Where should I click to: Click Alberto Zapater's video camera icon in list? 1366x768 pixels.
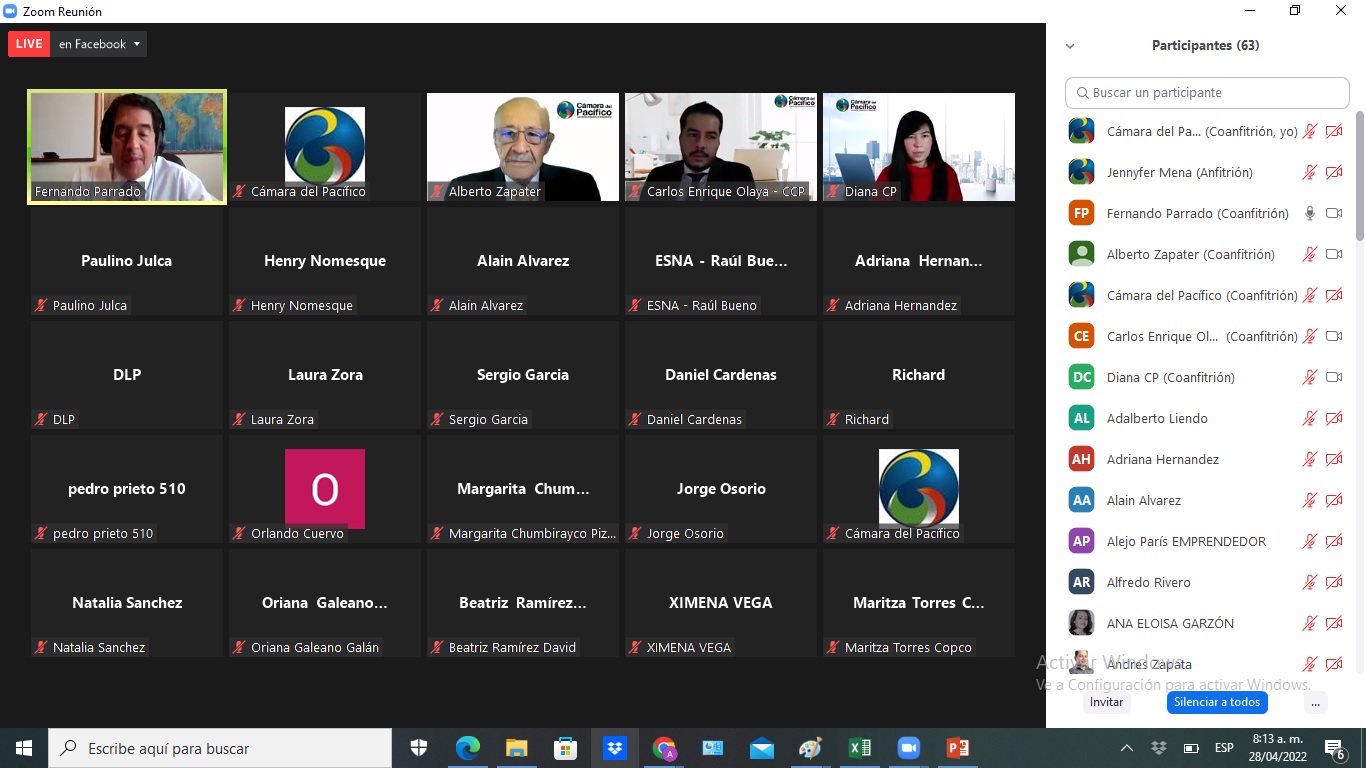point(1334,254)
